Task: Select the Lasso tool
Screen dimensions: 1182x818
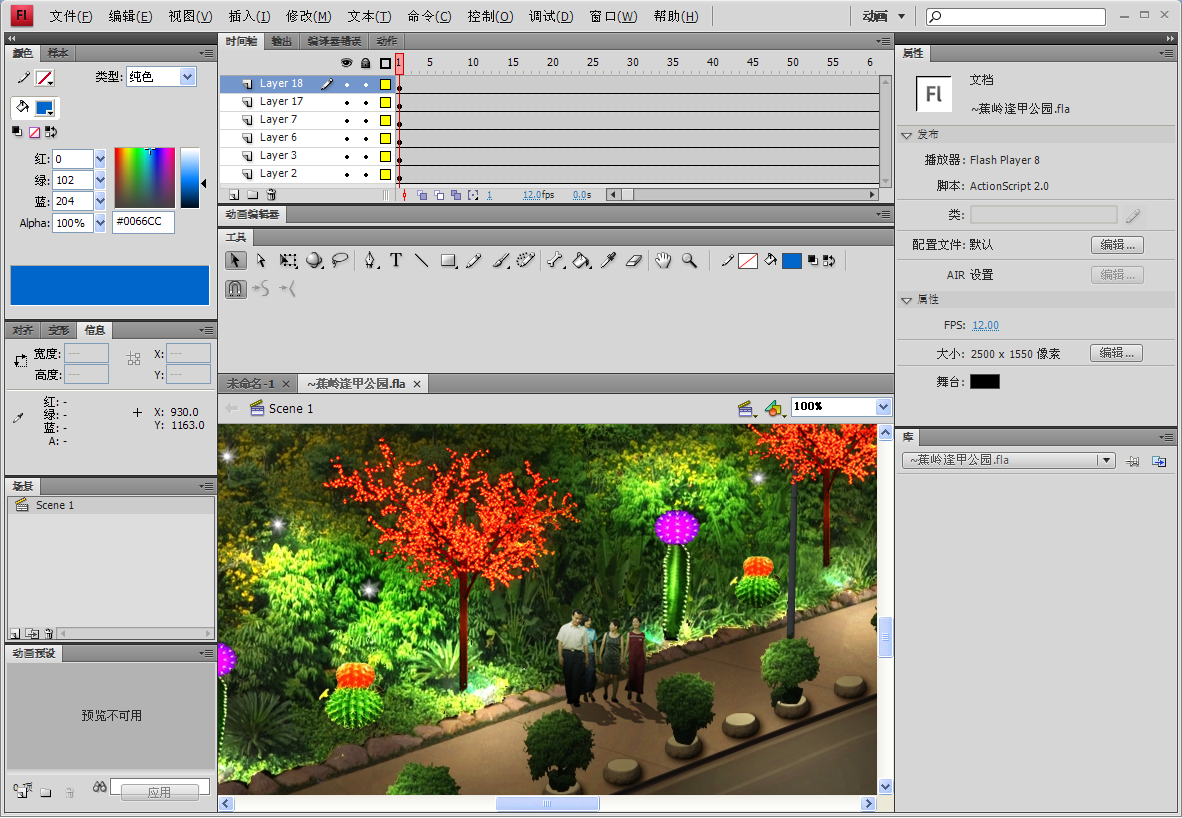Action: click(340, 261)
